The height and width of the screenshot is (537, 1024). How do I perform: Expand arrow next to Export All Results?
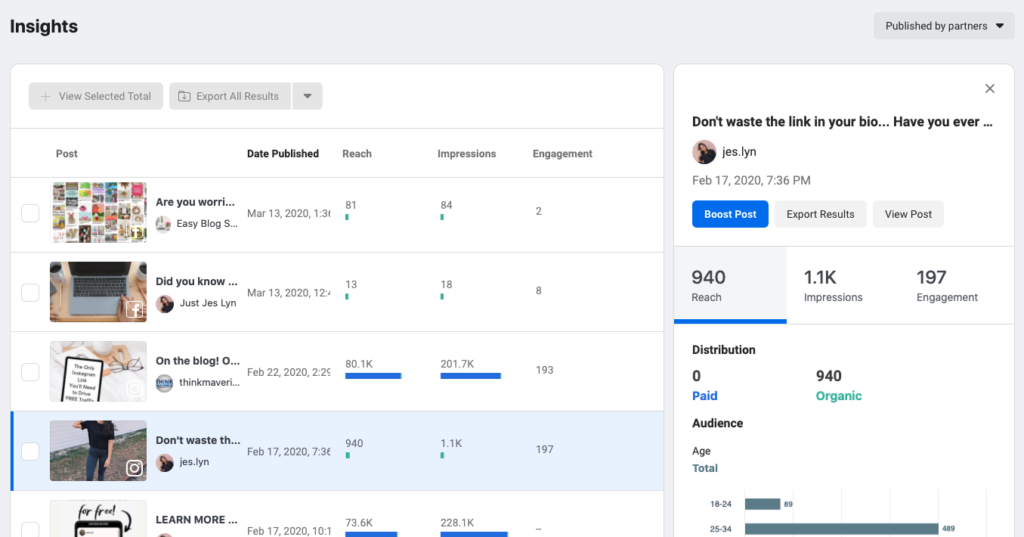tap(307, 96)
